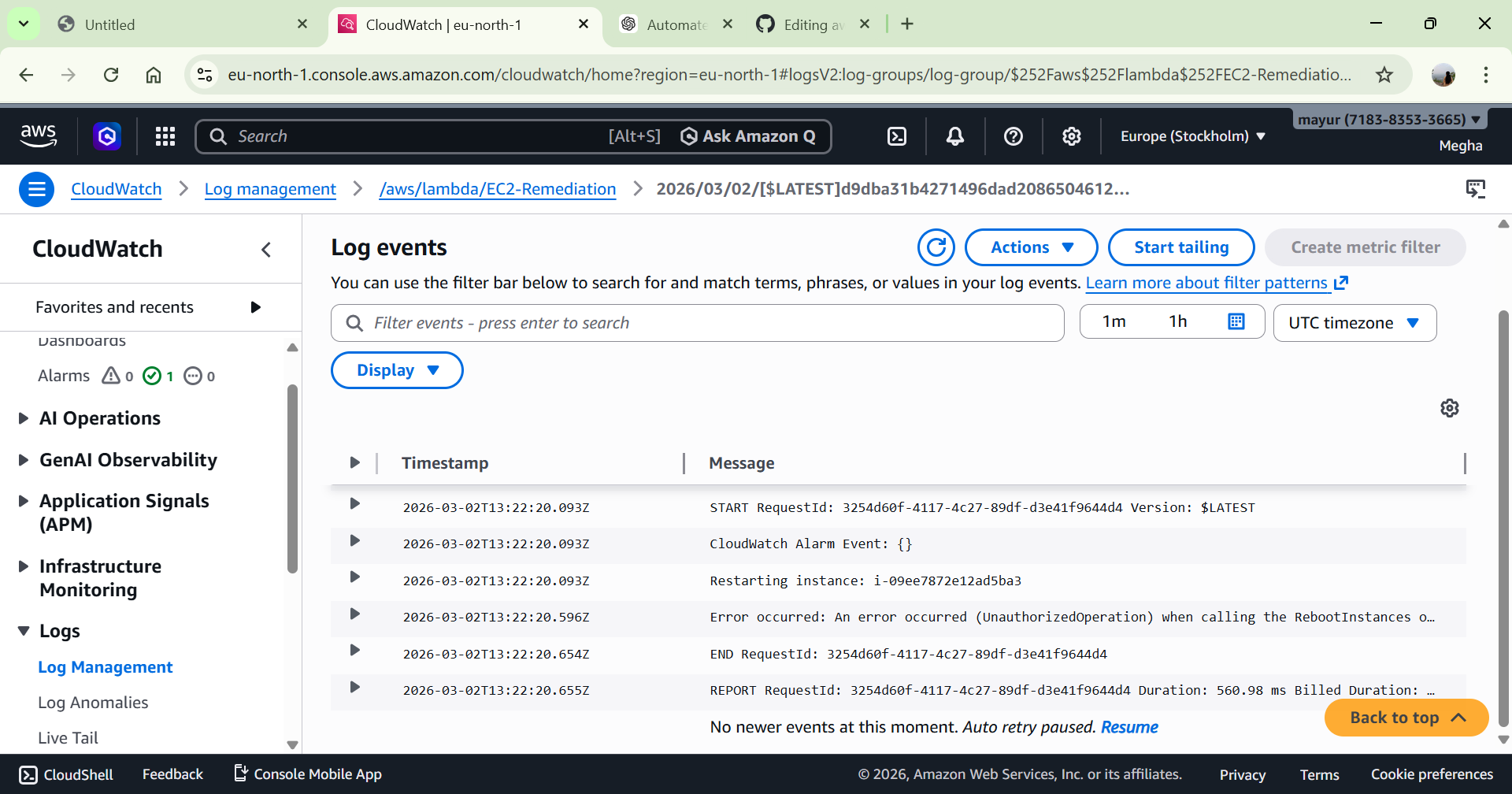Expand the AI Operations section
This screenshot has height=794, width=1512.
click(24, 418)
